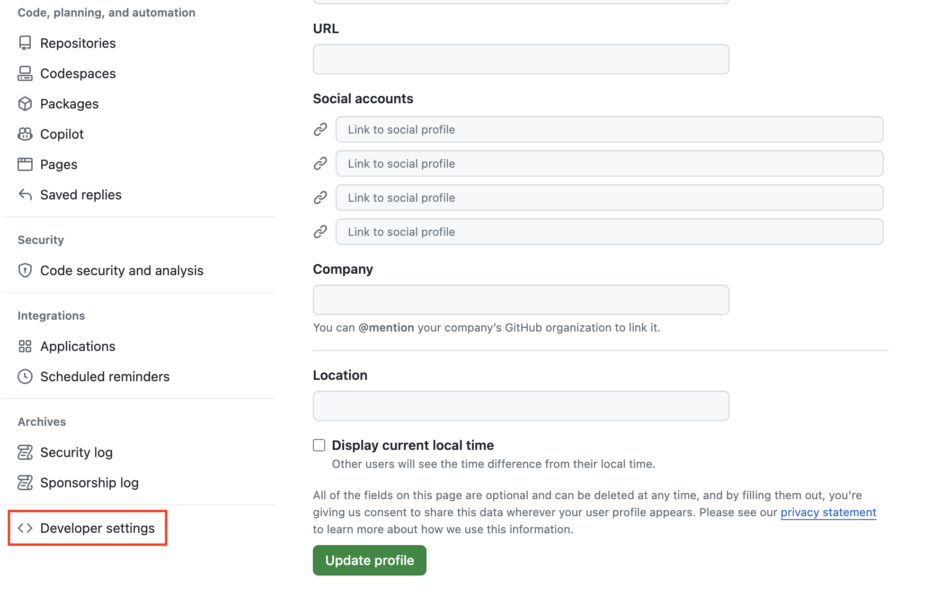Click the Pages browser window icon
Screen dimensions: 940x592
25,164
